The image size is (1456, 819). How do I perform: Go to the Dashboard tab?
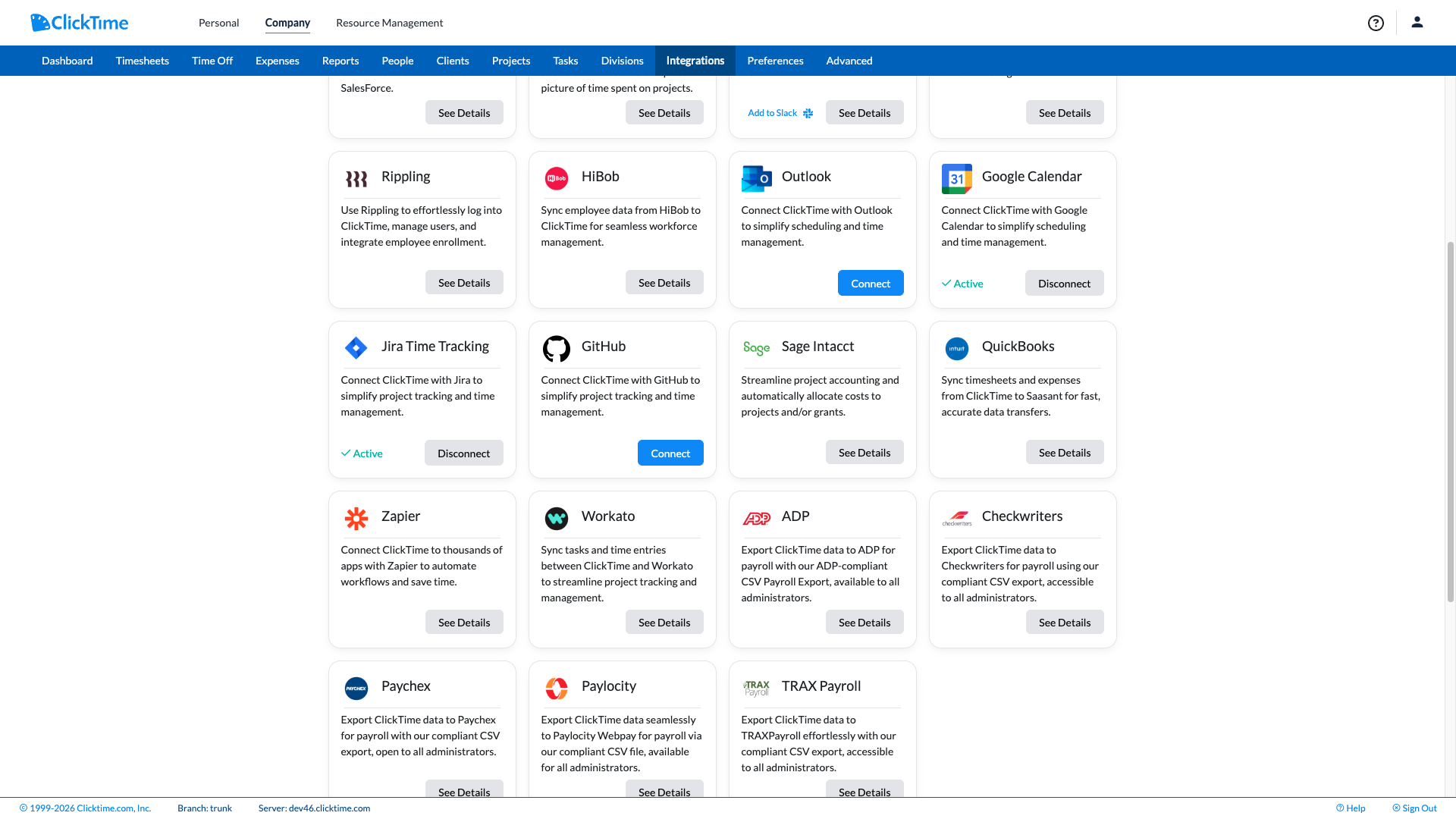pyautogui.click(x=67, y=61)
